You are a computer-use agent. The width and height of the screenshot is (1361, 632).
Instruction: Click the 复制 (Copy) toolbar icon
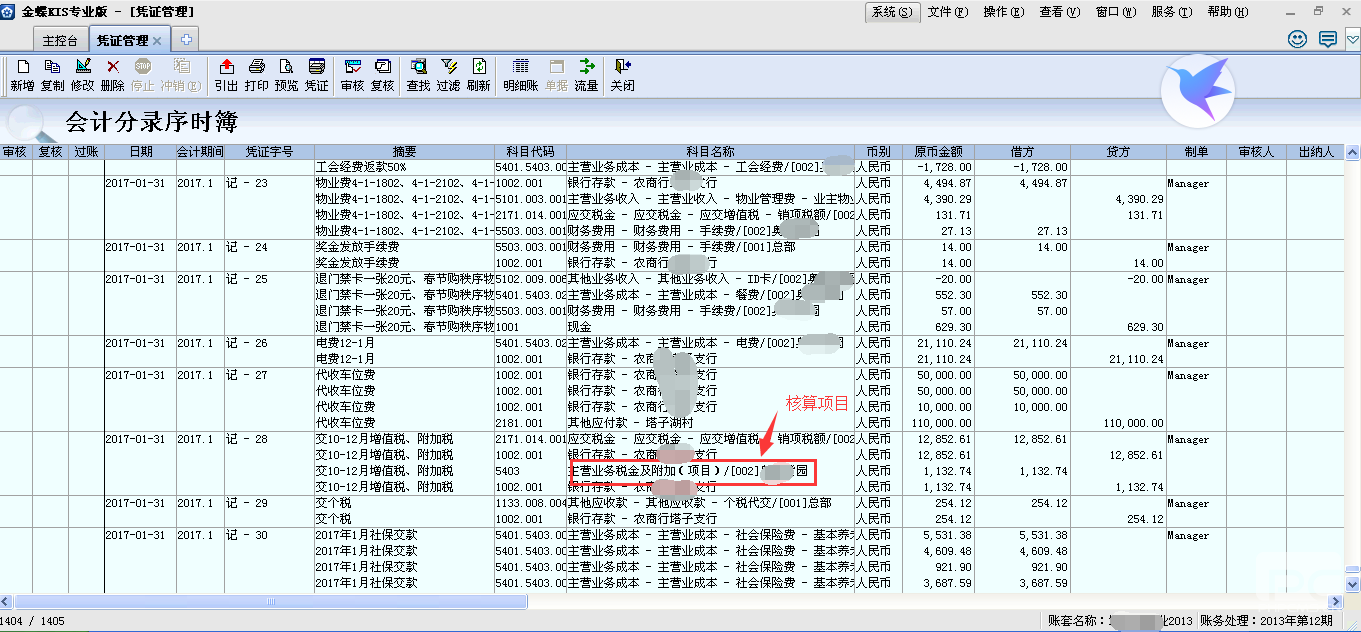pos(52,75)
